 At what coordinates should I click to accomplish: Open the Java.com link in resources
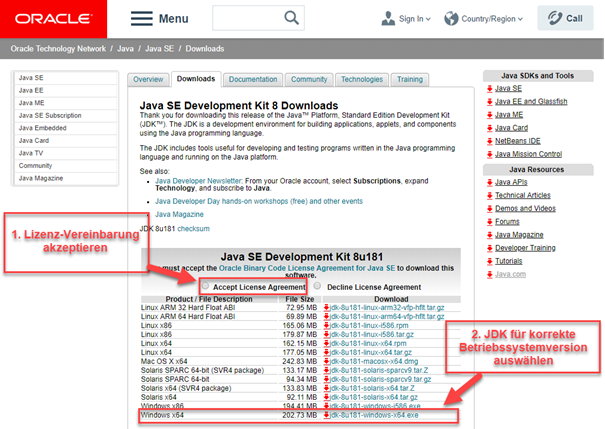coord(510,274)
